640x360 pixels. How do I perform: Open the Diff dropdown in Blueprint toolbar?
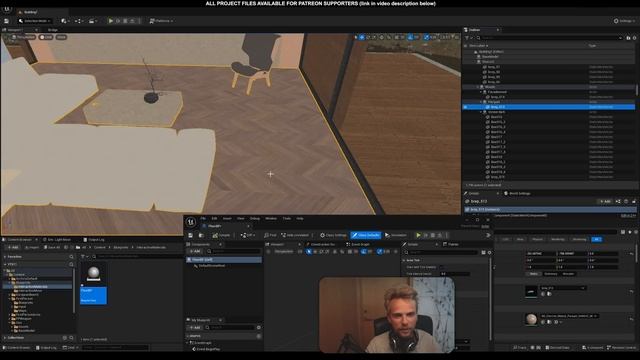(x=247, y=236)
